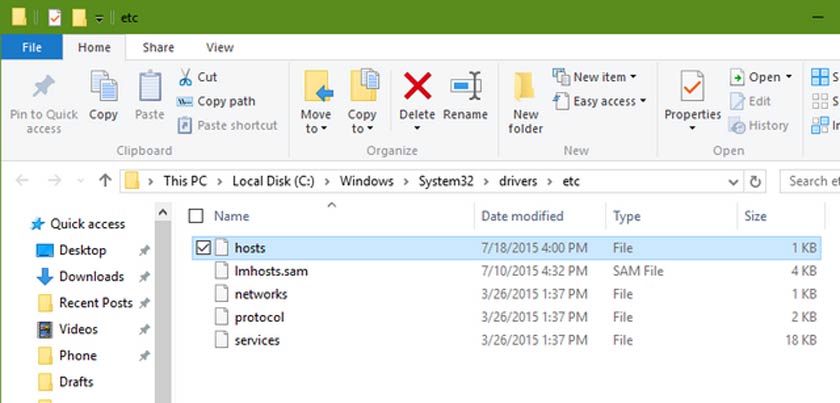Sort by the Size column header
This screenshot has height=403, width=840.
click(x=755, y=216)
